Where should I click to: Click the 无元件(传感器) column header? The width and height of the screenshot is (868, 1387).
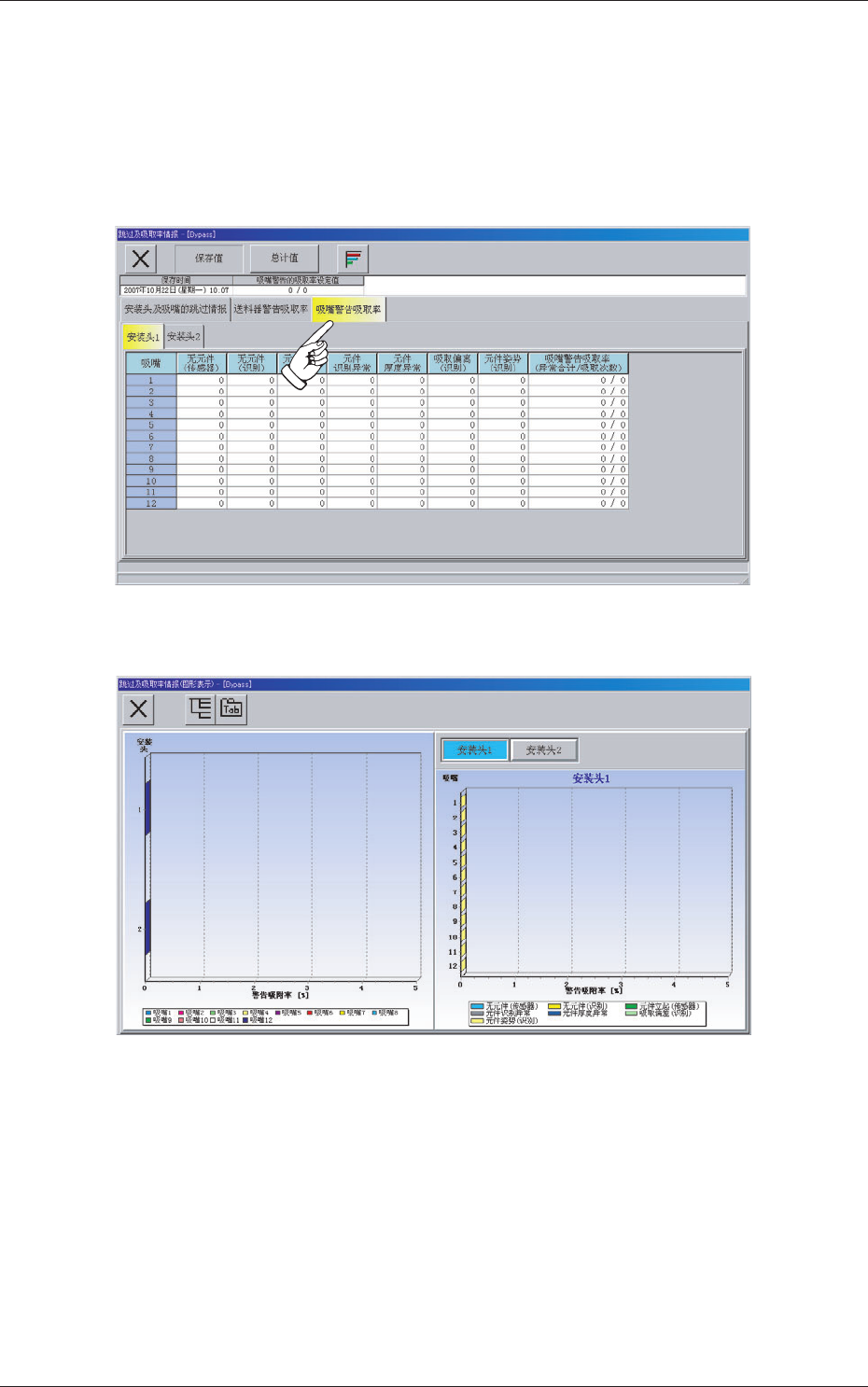(202, 363)
